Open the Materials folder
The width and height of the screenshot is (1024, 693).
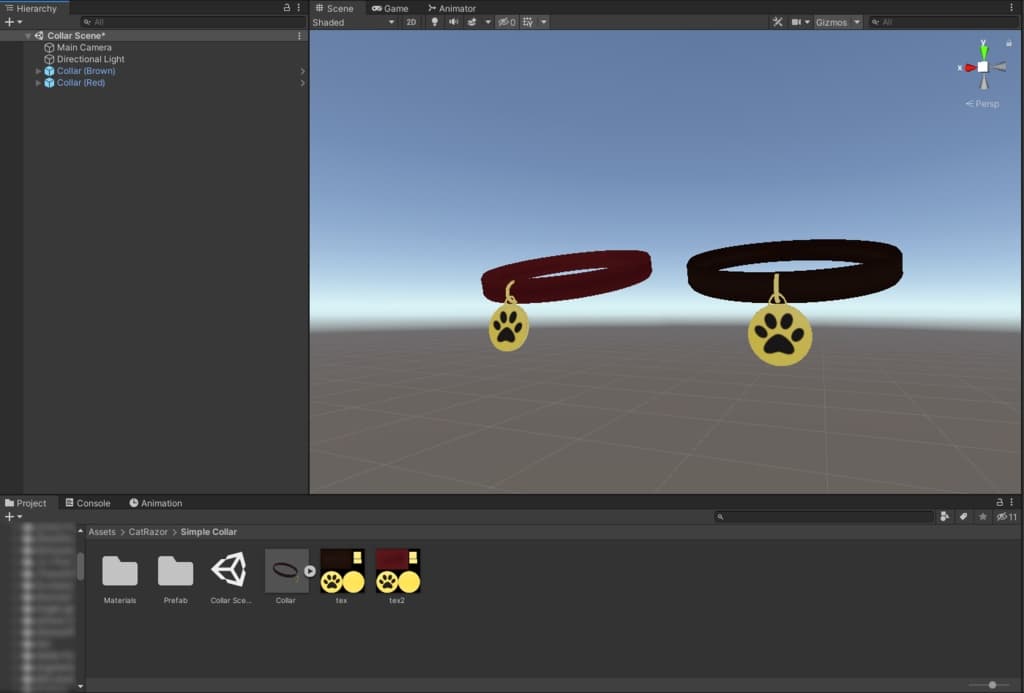point(120,571)
